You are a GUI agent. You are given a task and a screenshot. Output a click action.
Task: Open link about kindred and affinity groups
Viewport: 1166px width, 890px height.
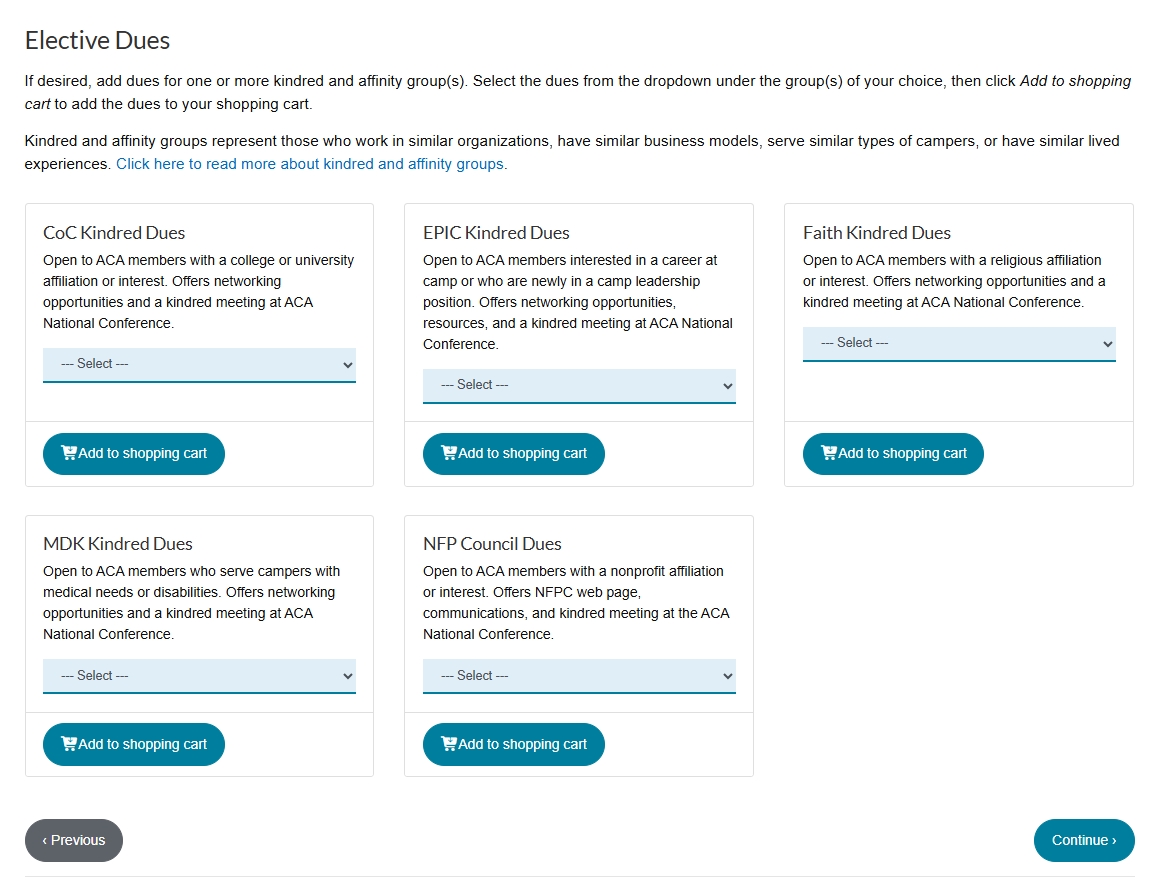tap(312, 164)
